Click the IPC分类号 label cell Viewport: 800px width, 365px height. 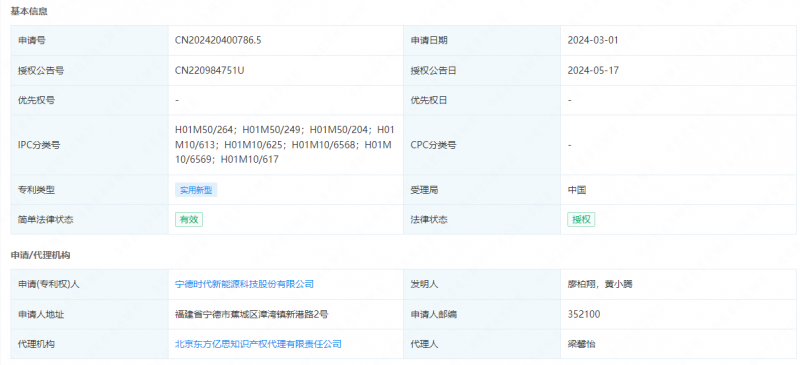point(89,145)
